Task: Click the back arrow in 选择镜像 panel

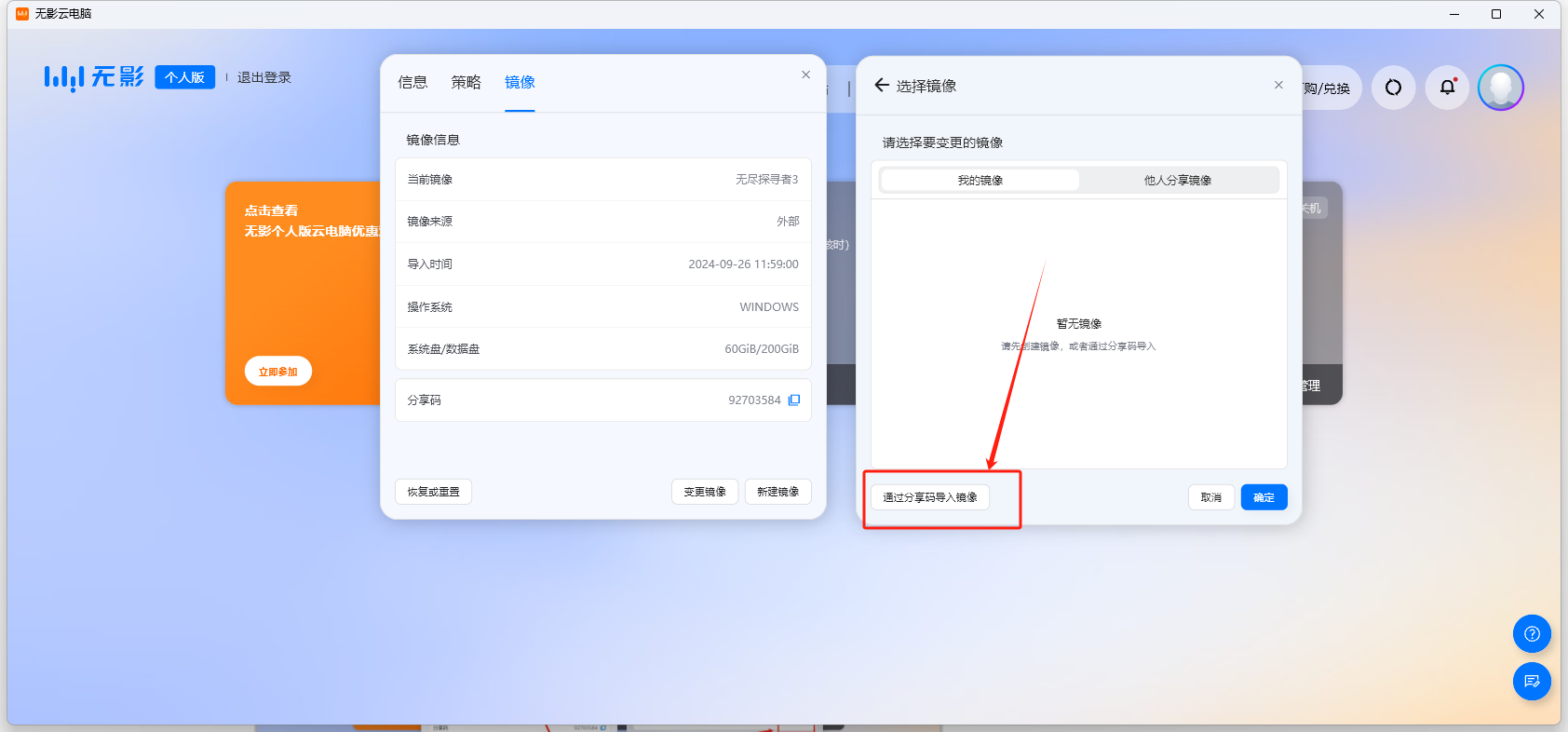Action: point(881,86)
